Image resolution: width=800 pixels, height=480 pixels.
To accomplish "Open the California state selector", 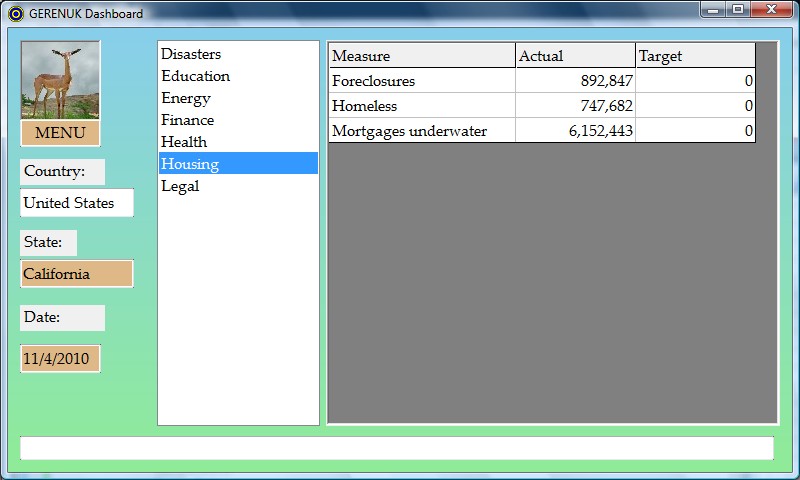I will pyautogui.click(x=77, y=274).
